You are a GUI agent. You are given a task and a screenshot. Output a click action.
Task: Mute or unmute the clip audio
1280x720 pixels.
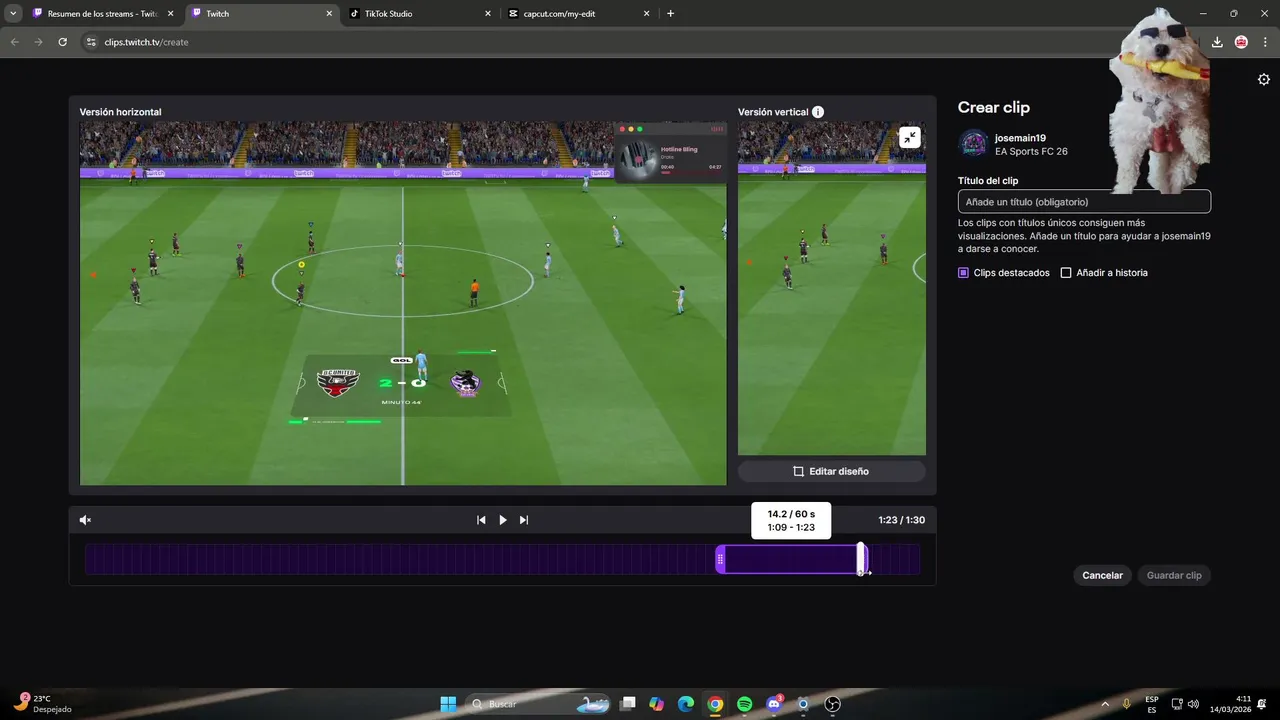(85, 520)
